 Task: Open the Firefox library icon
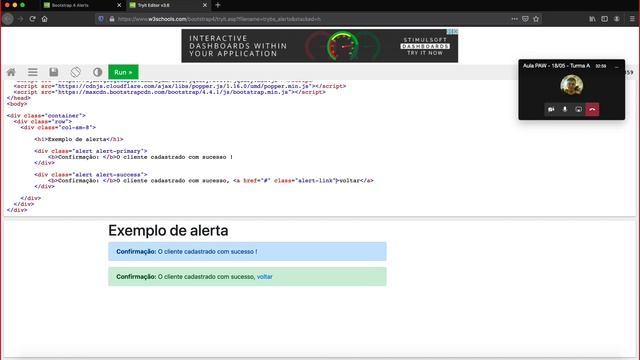tap(592, 19)
